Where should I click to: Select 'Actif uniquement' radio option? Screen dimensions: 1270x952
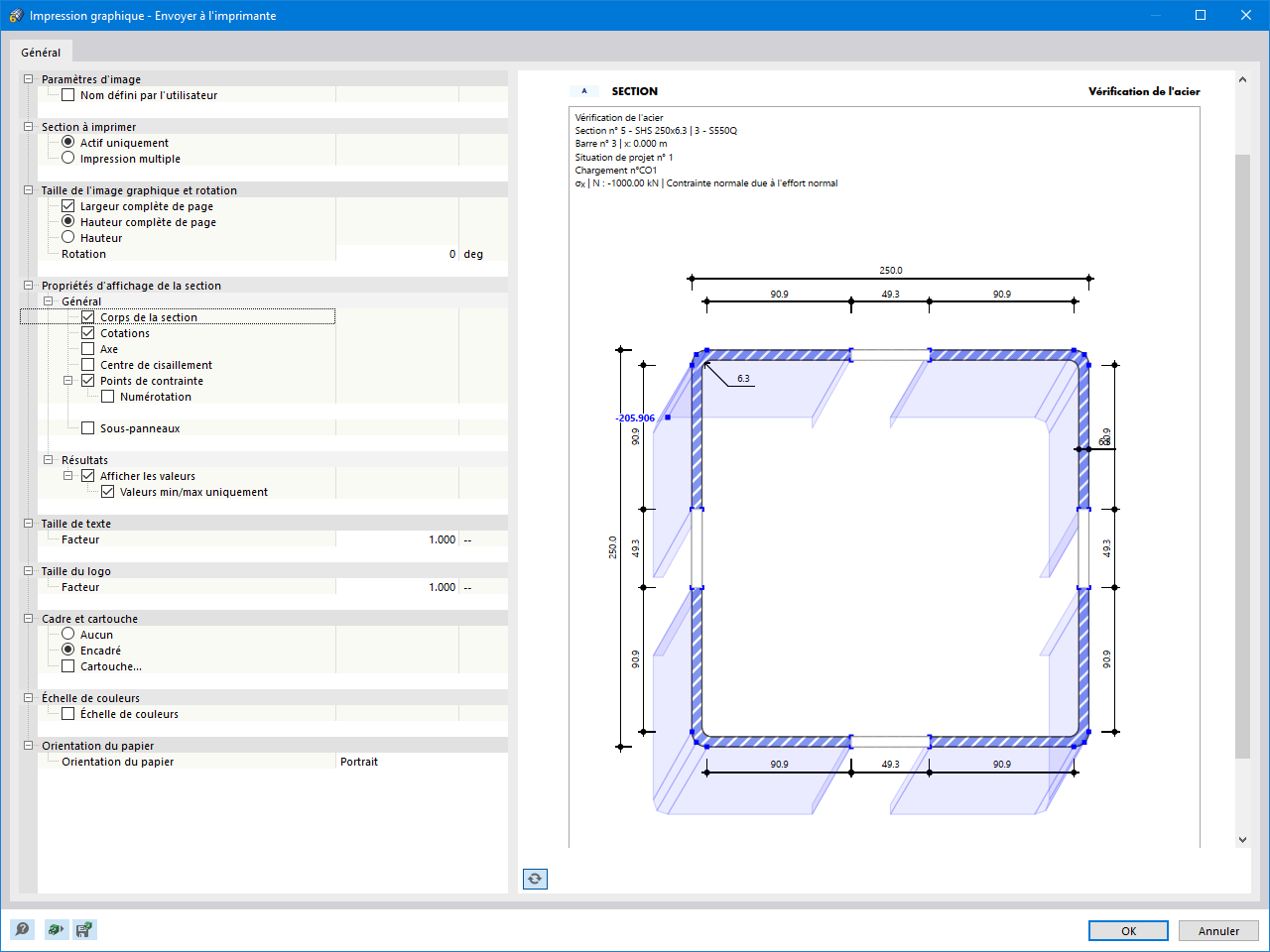[67, 142]
